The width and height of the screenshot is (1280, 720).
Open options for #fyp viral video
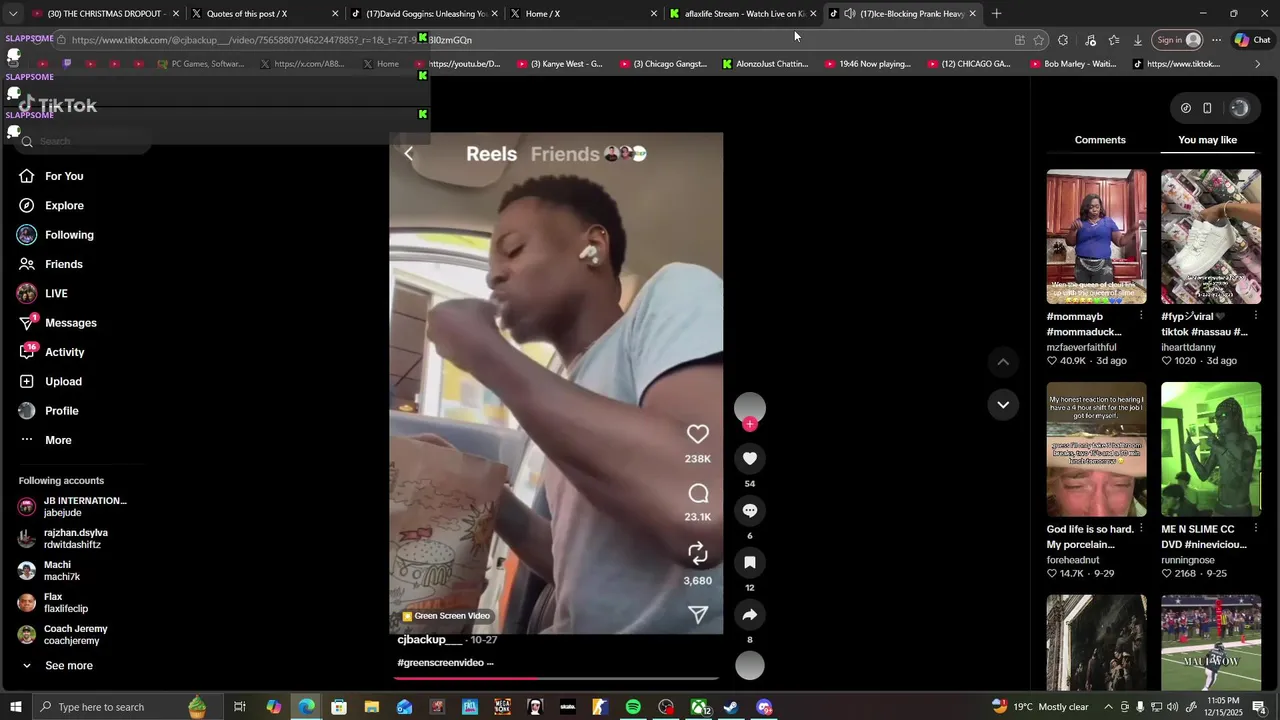point(1255,316)
